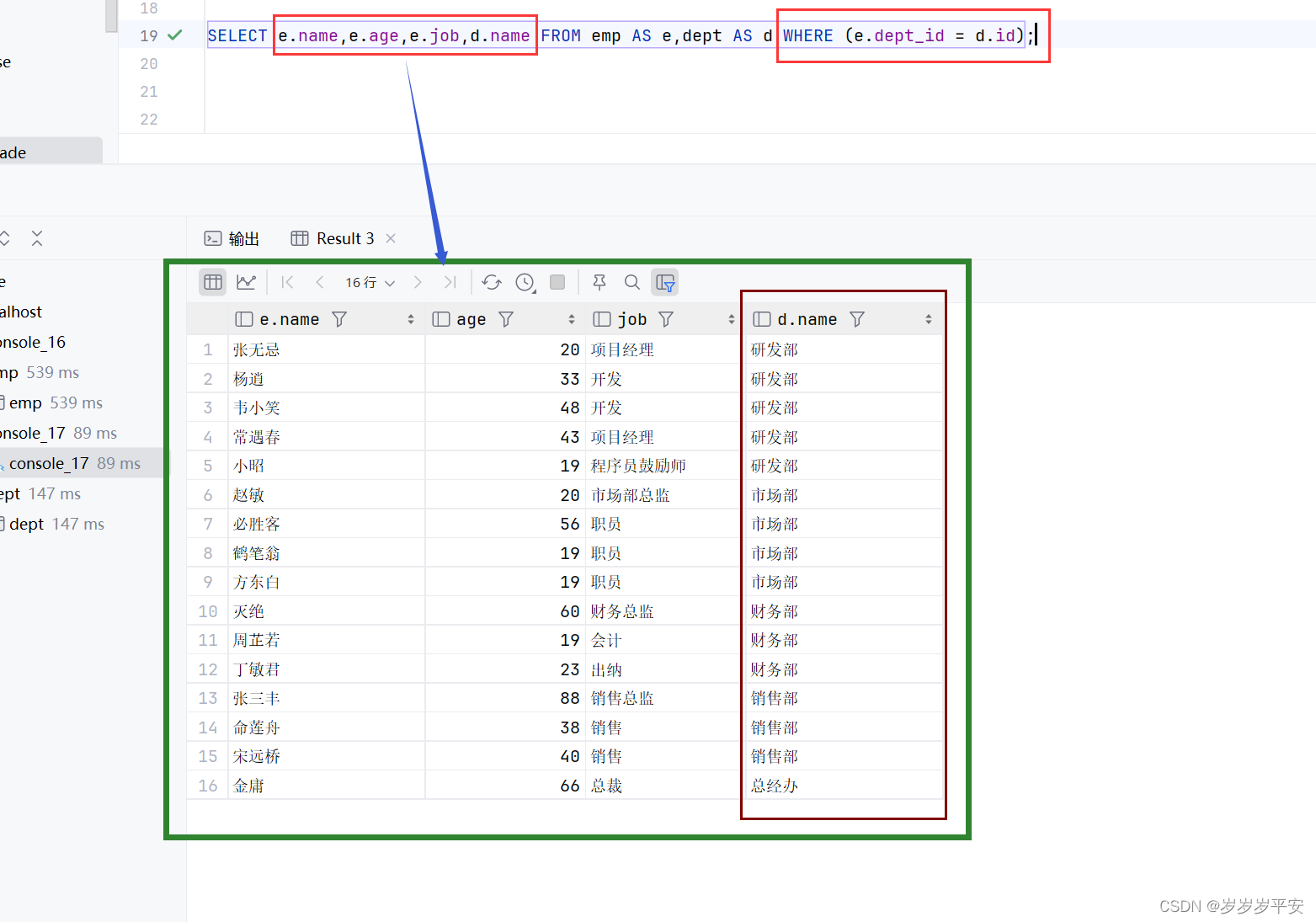Image resolution: width=1316 pixels, height=922 pixels.
Task: Switch to the 输出 tab
Action: [x=232, y=238]
